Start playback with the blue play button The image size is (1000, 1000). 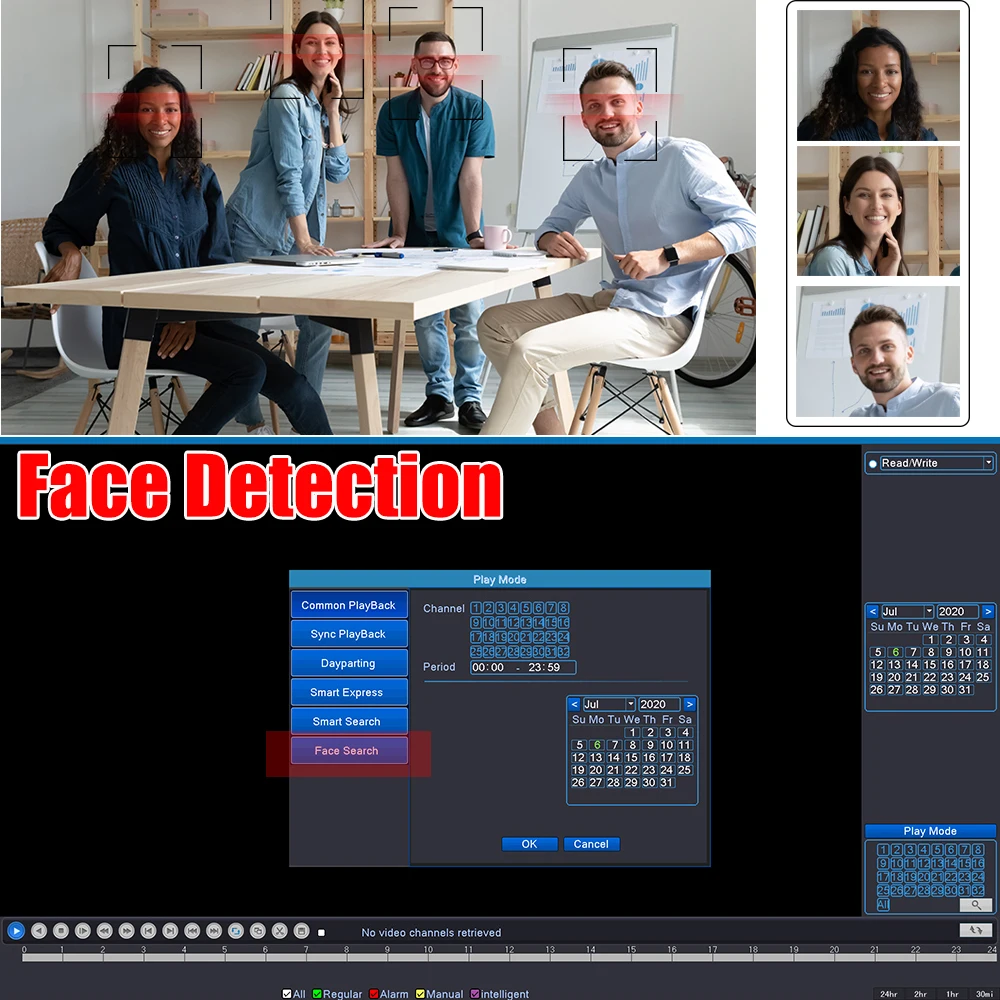[17, 931]
